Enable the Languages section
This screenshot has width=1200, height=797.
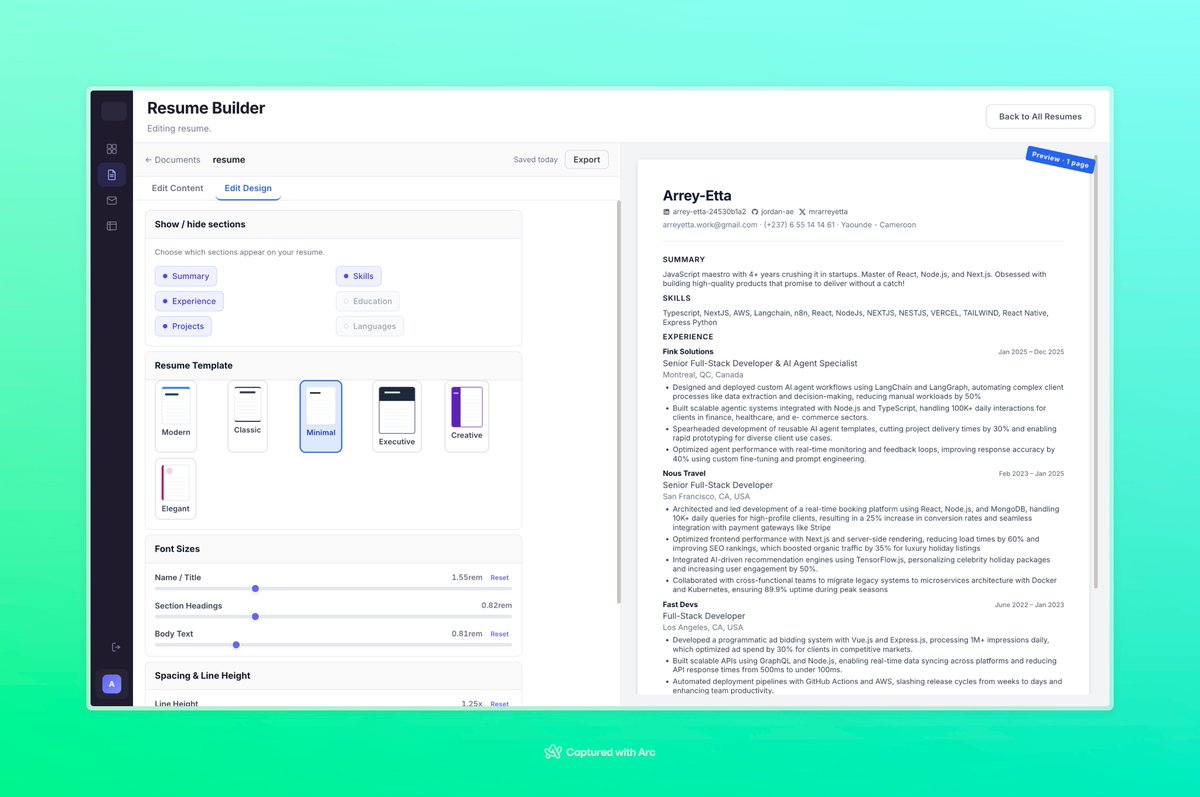369,326
